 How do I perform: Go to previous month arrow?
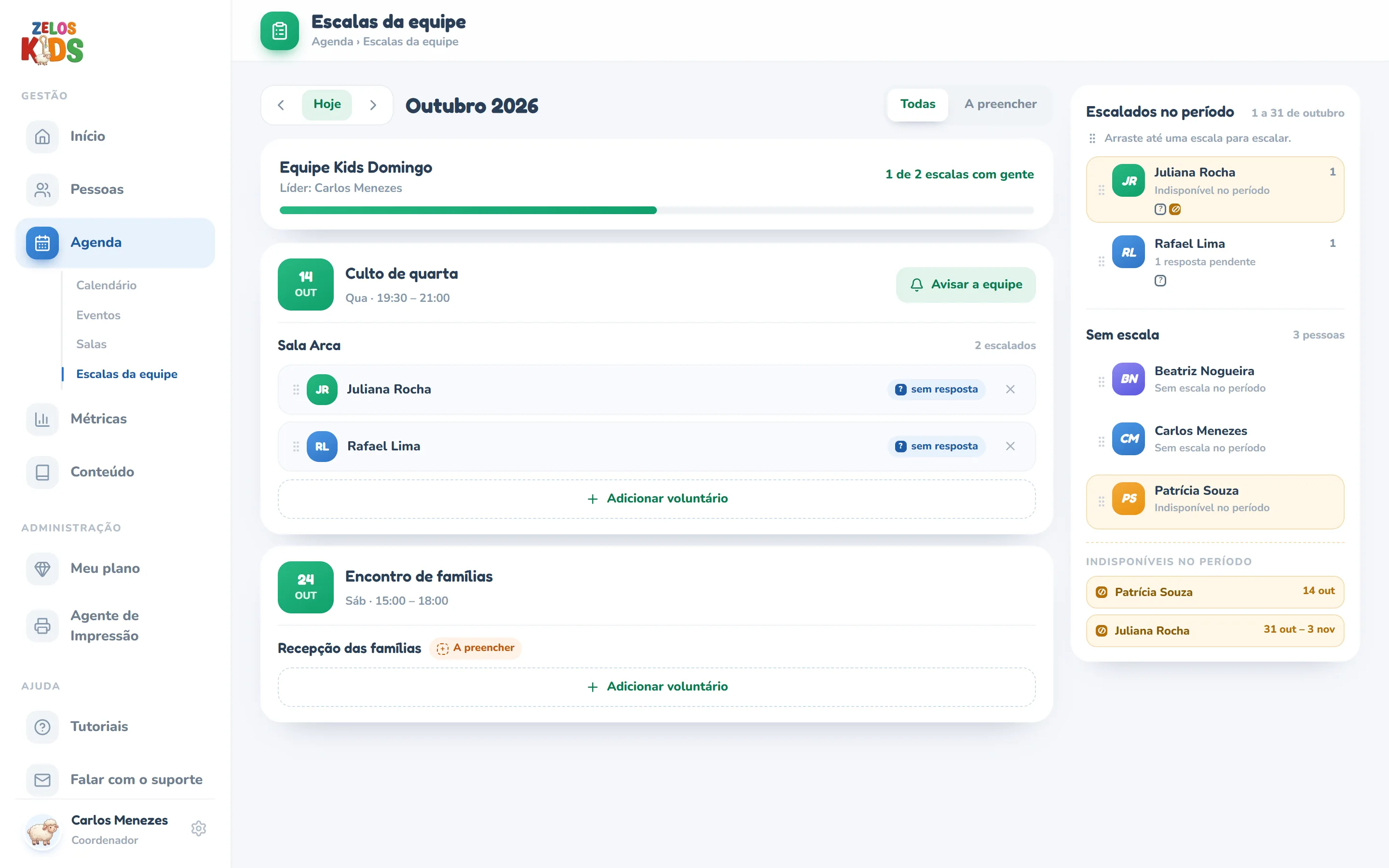(281, 105)
